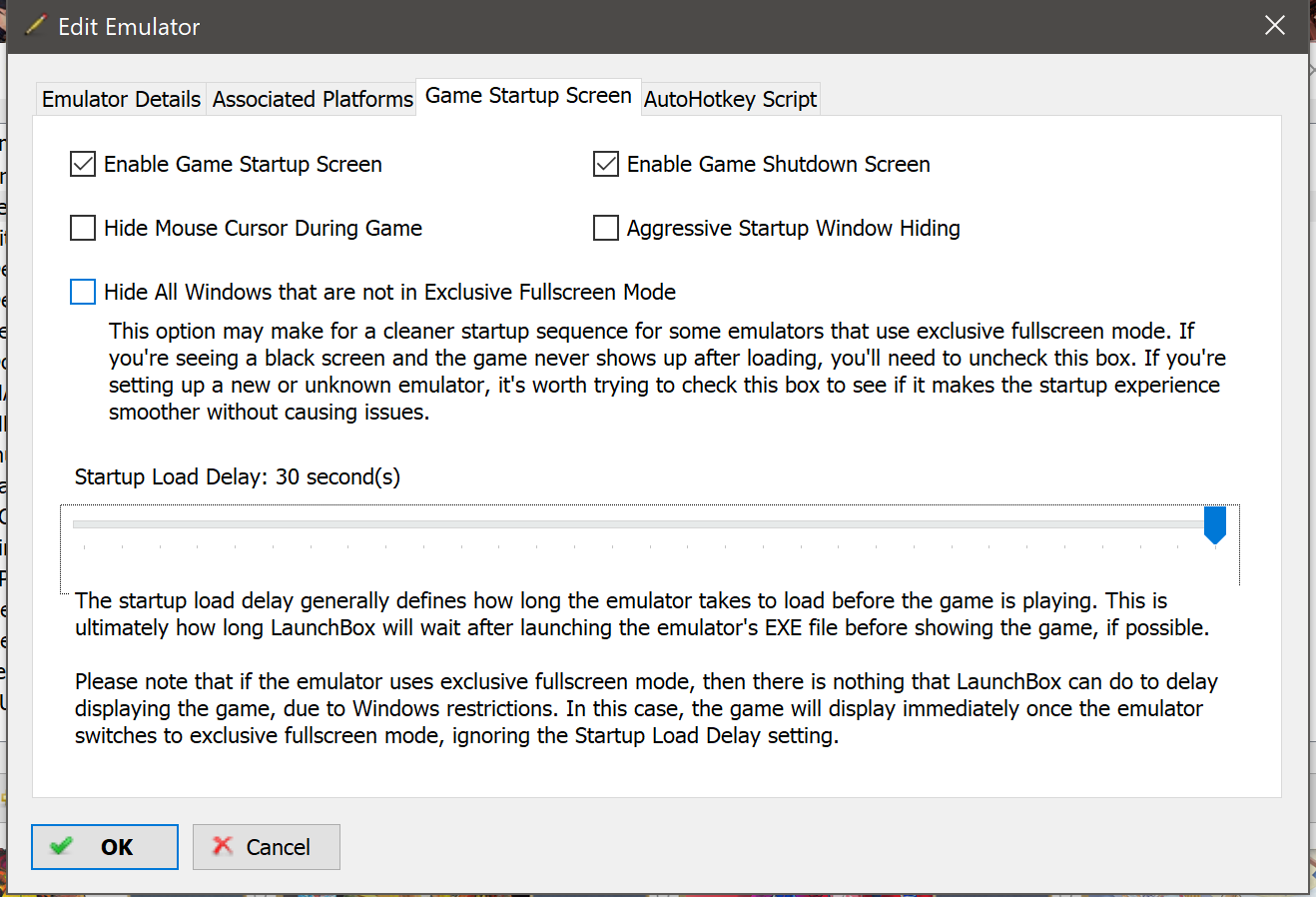The width and height of the screenshot is (1316, 897).
Task: Confirm changes with the OK button
Action: [x=105, y=847]
